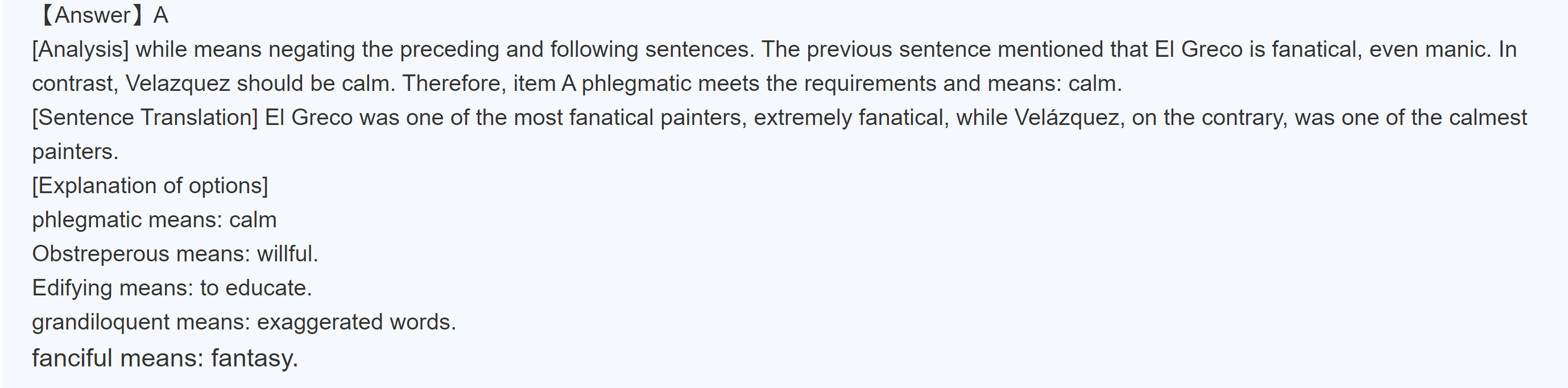Screen dimensions: 1568x388
Task: Click the phrase 'extremely fanatical' in the translation
Action: (x=850, y=118)
